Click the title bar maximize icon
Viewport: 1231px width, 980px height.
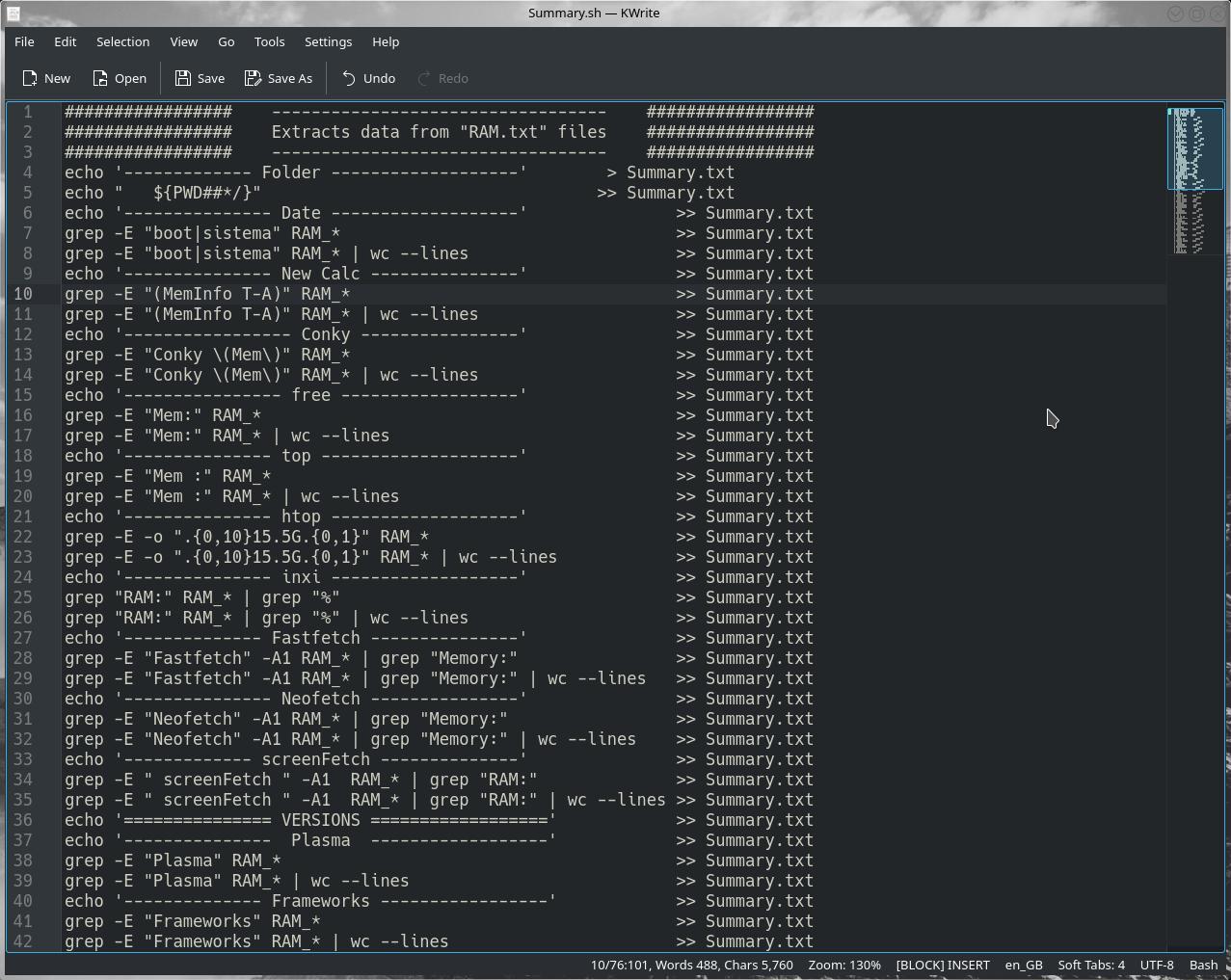click(x=1196, y=13)
